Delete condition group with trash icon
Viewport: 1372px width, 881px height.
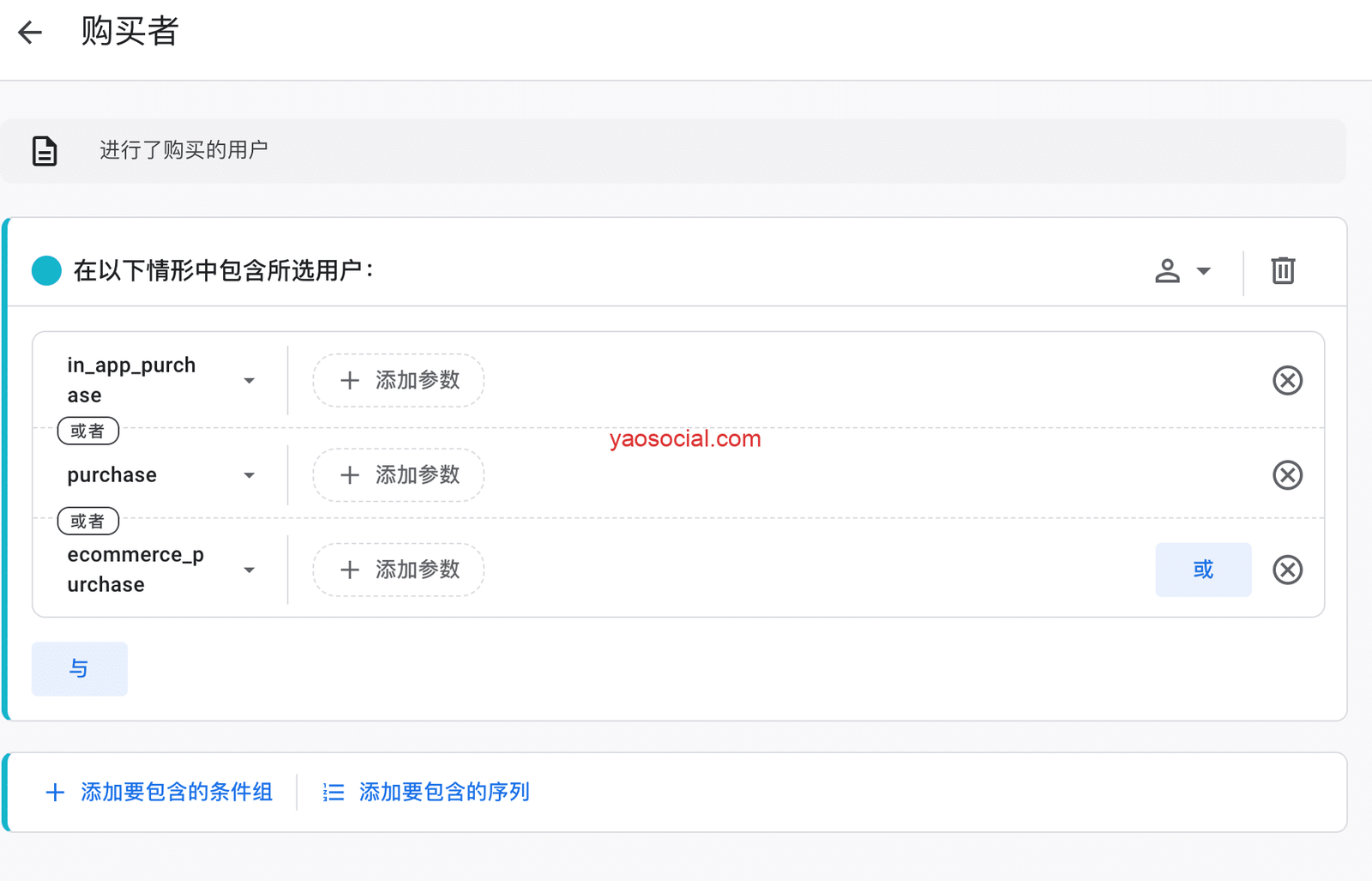1282,271
